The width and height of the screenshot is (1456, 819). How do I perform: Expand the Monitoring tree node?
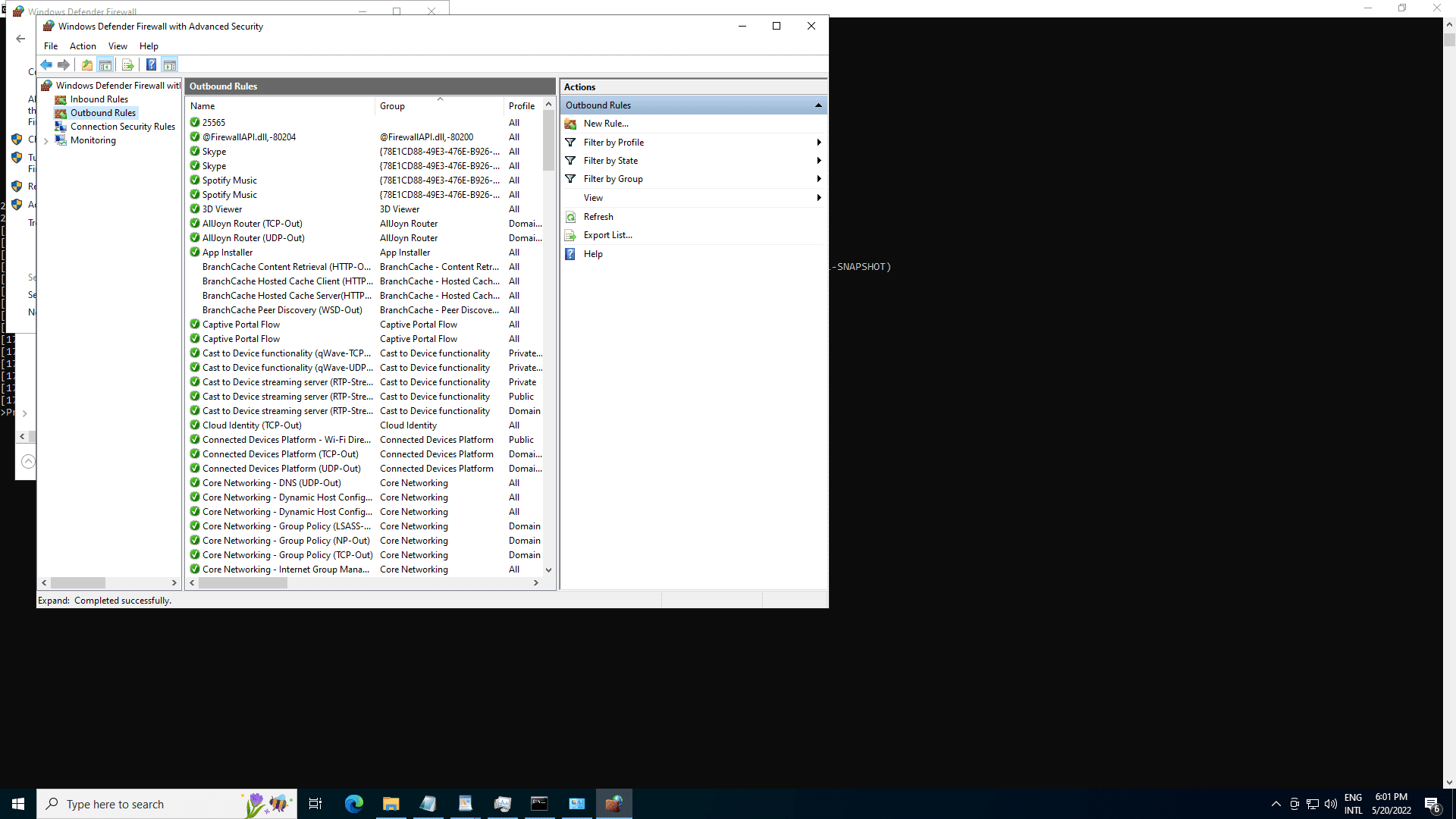coord(46,141)
